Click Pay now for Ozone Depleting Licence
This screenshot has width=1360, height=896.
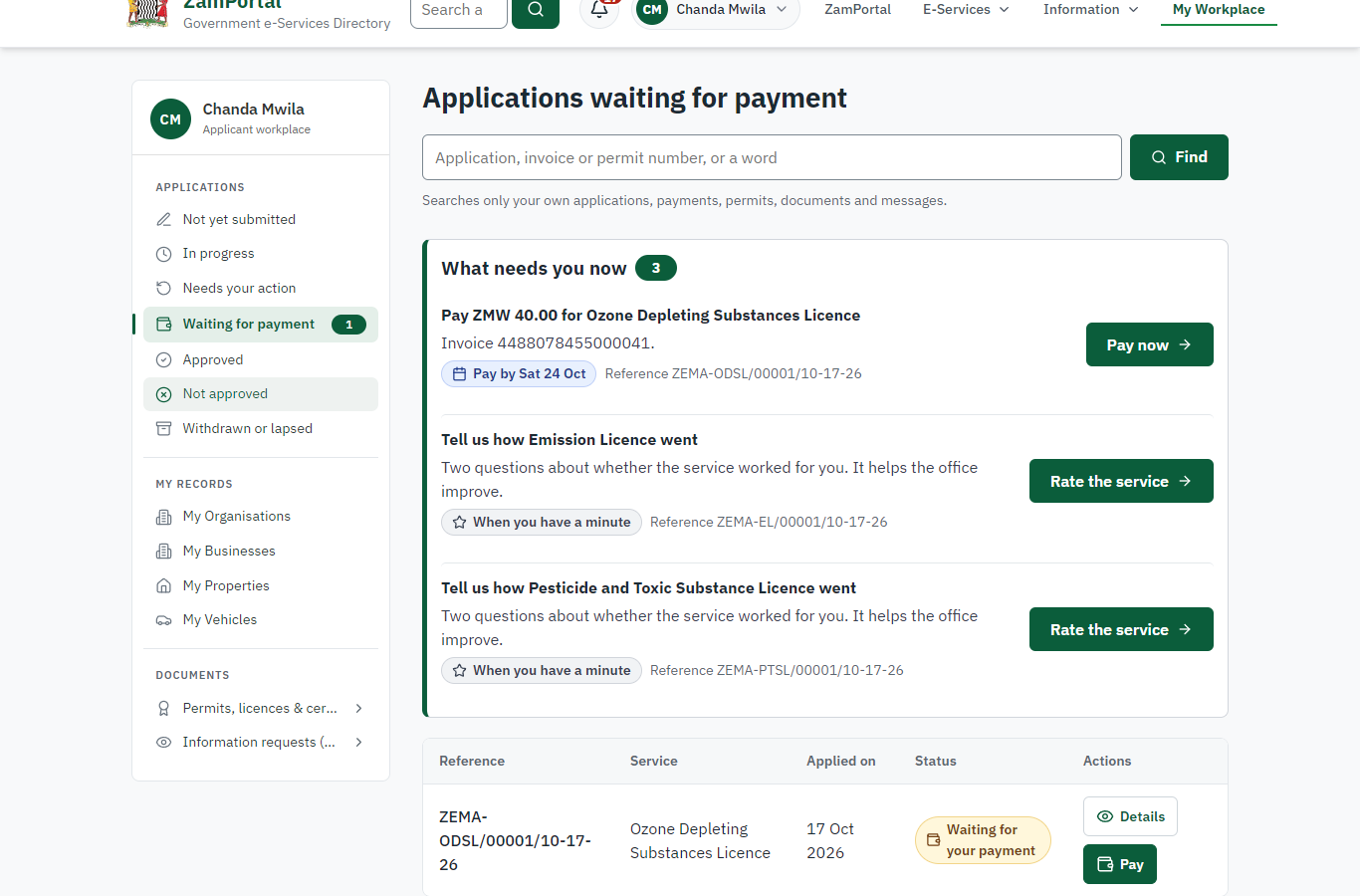(x=1149, y=344)
